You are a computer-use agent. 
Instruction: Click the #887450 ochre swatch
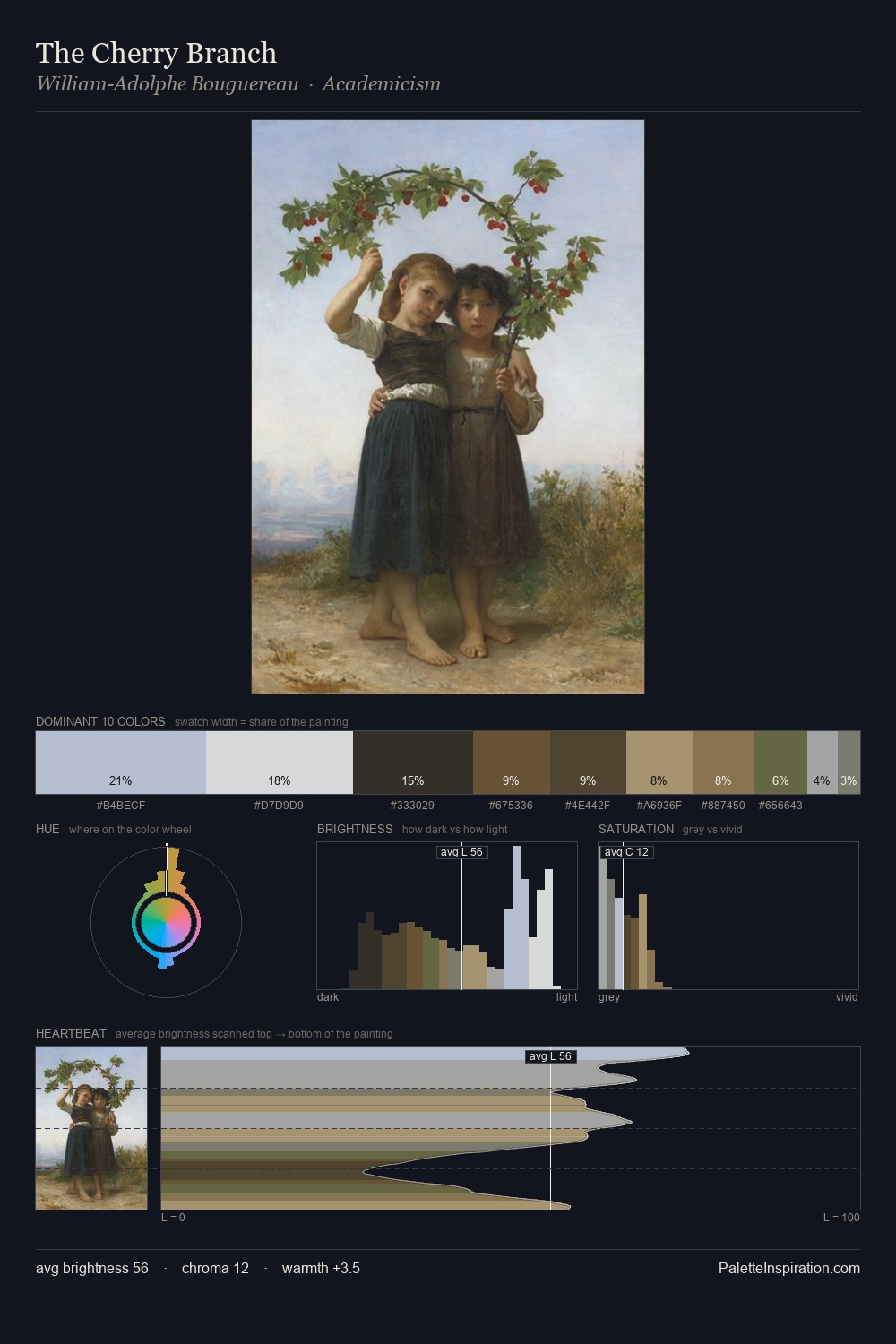tap(724, 762)
